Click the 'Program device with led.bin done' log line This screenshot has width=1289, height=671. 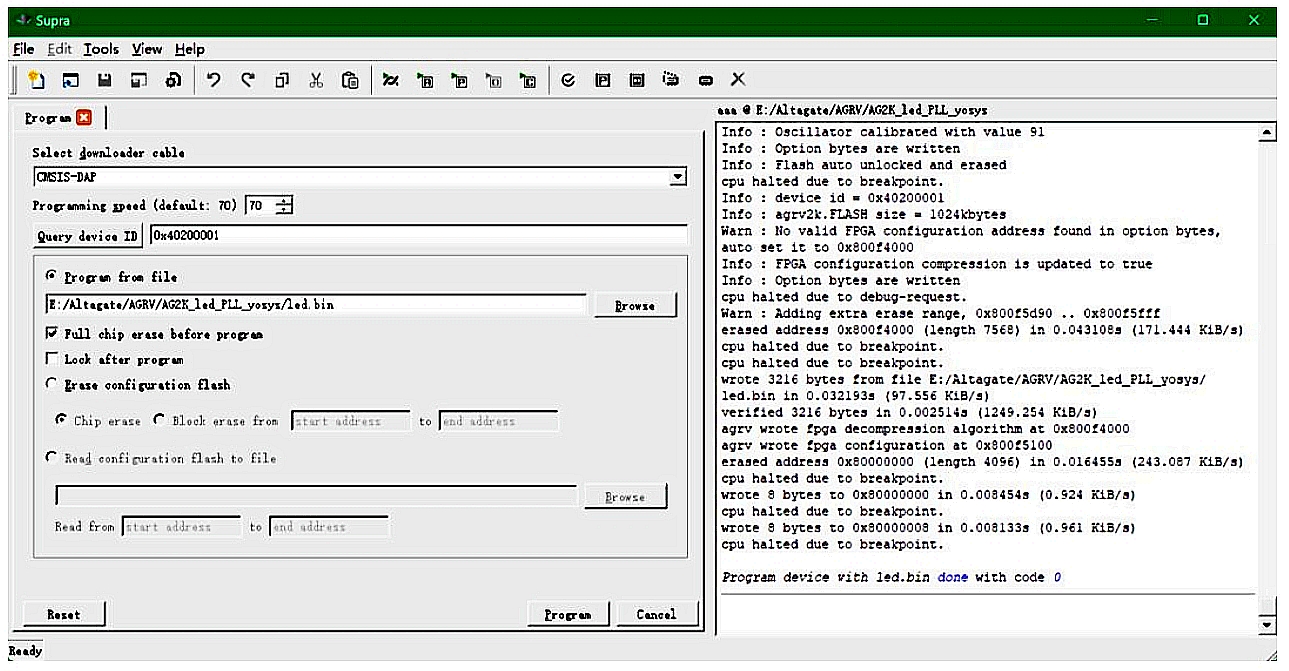pyautogui.click(x=891, y=578)
